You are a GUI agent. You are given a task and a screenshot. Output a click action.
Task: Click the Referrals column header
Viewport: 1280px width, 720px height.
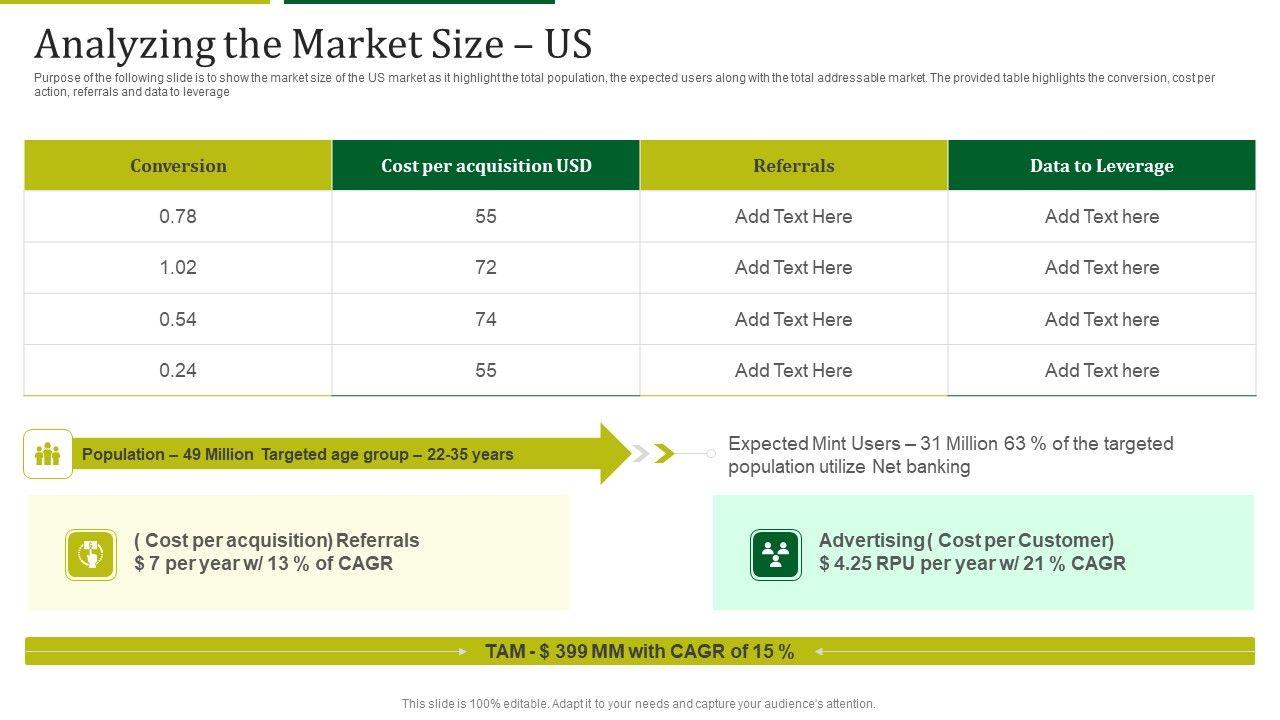(x=794, y=166)
